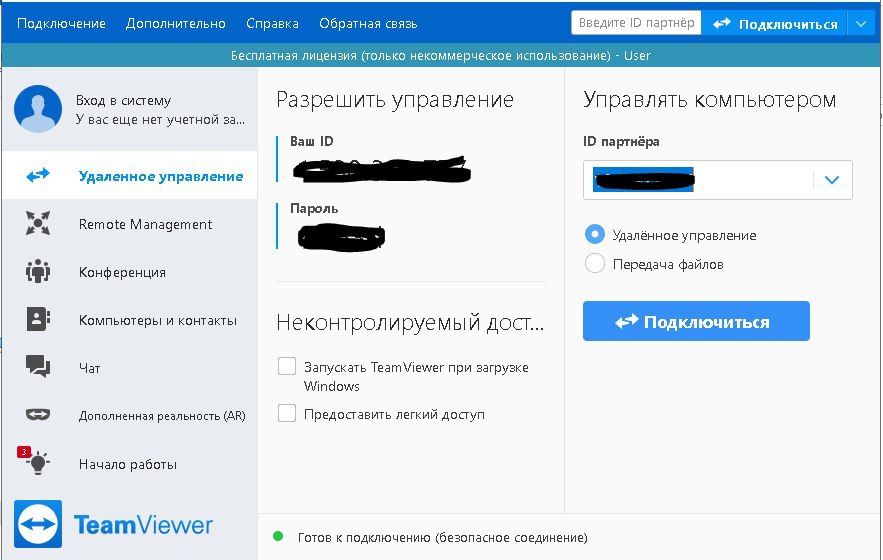
Task: Click the TeamViewer logo
Action: (113, 524)
